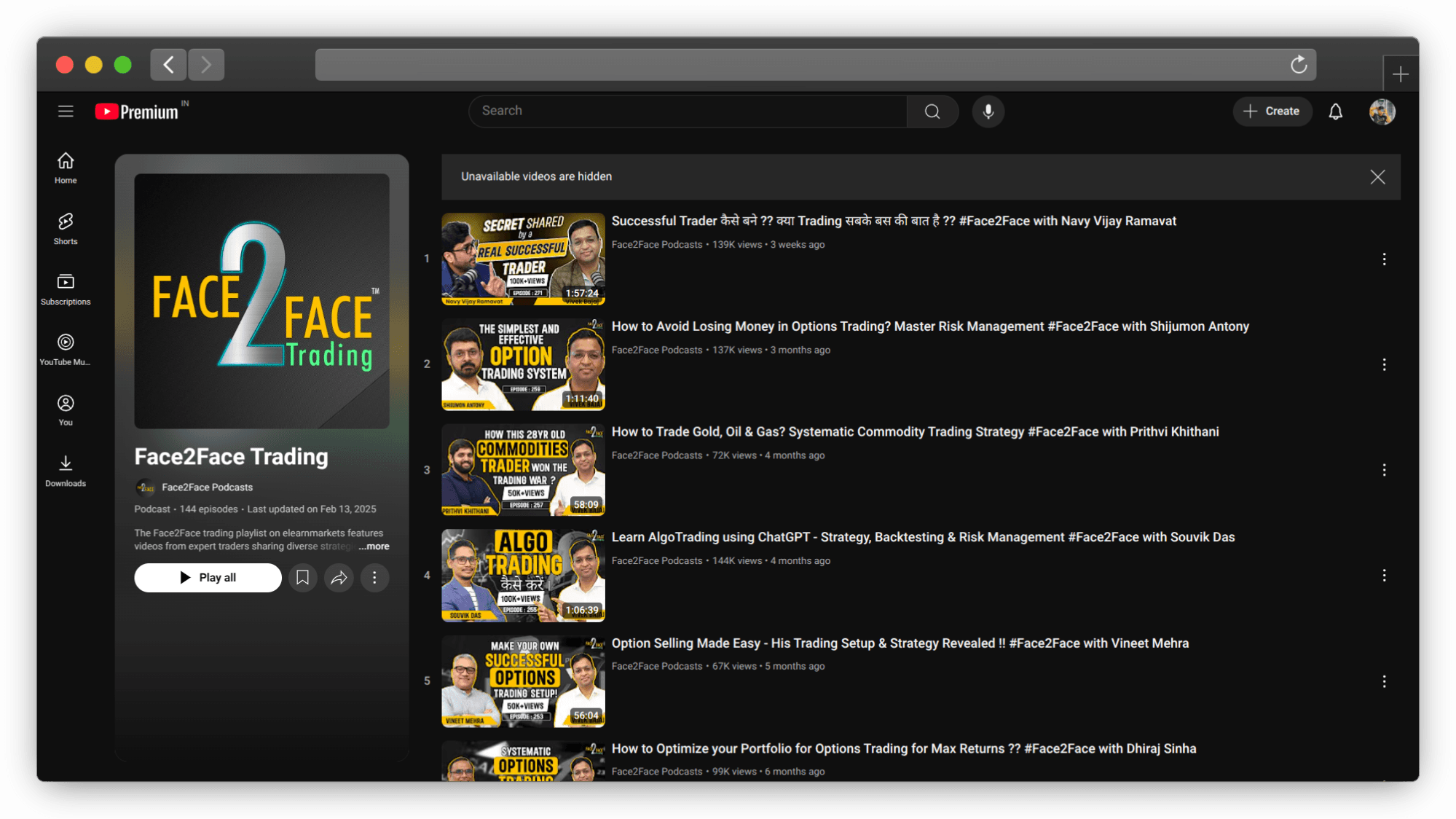
Task: Focus the YouTube search field
Action: (688, 111)
